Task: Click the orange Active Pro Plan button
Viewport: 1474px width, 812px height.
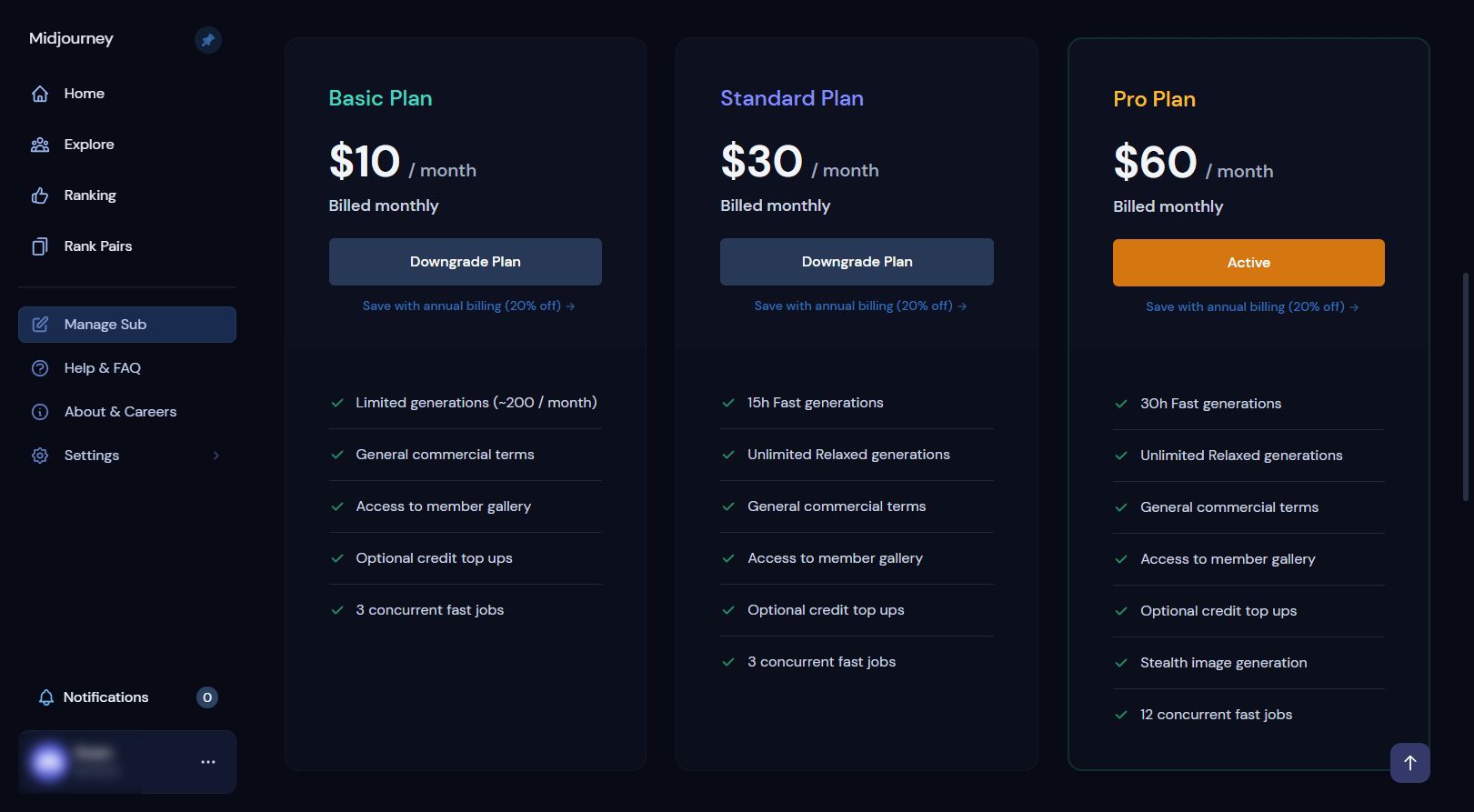Action: coord(1248,263)
